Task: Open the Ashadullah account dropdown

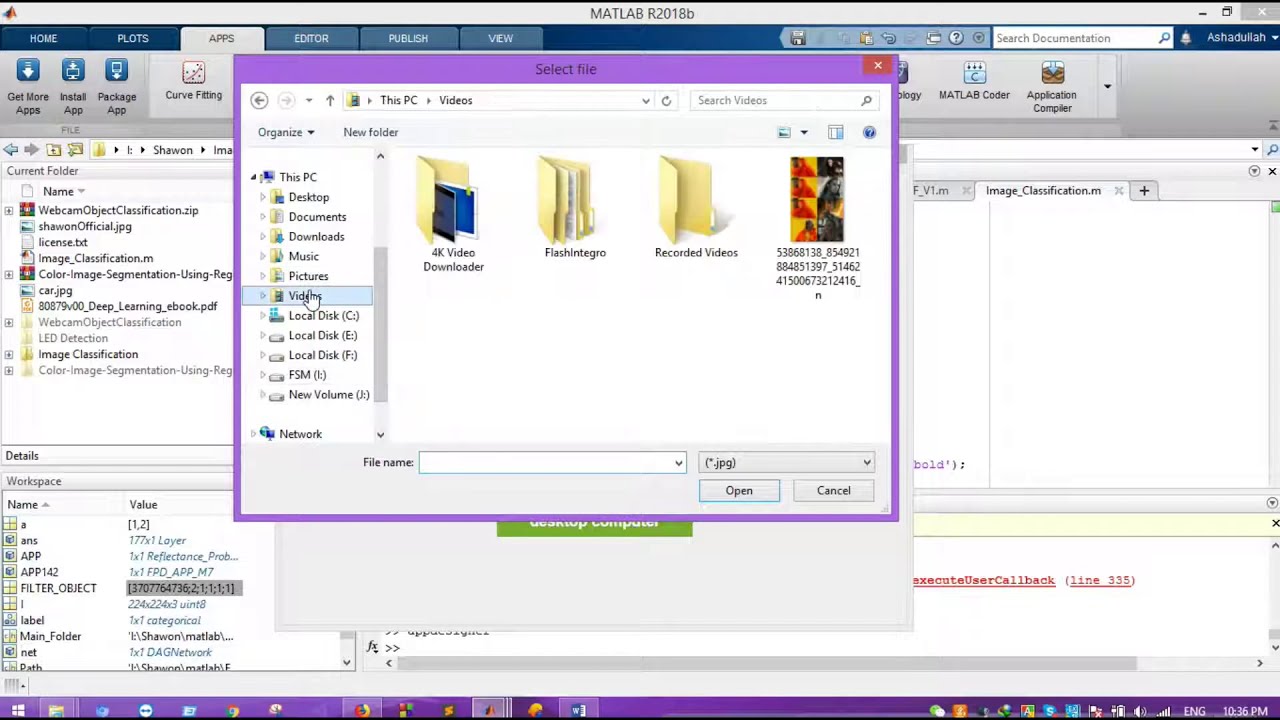Action: tap(1240, 38)
